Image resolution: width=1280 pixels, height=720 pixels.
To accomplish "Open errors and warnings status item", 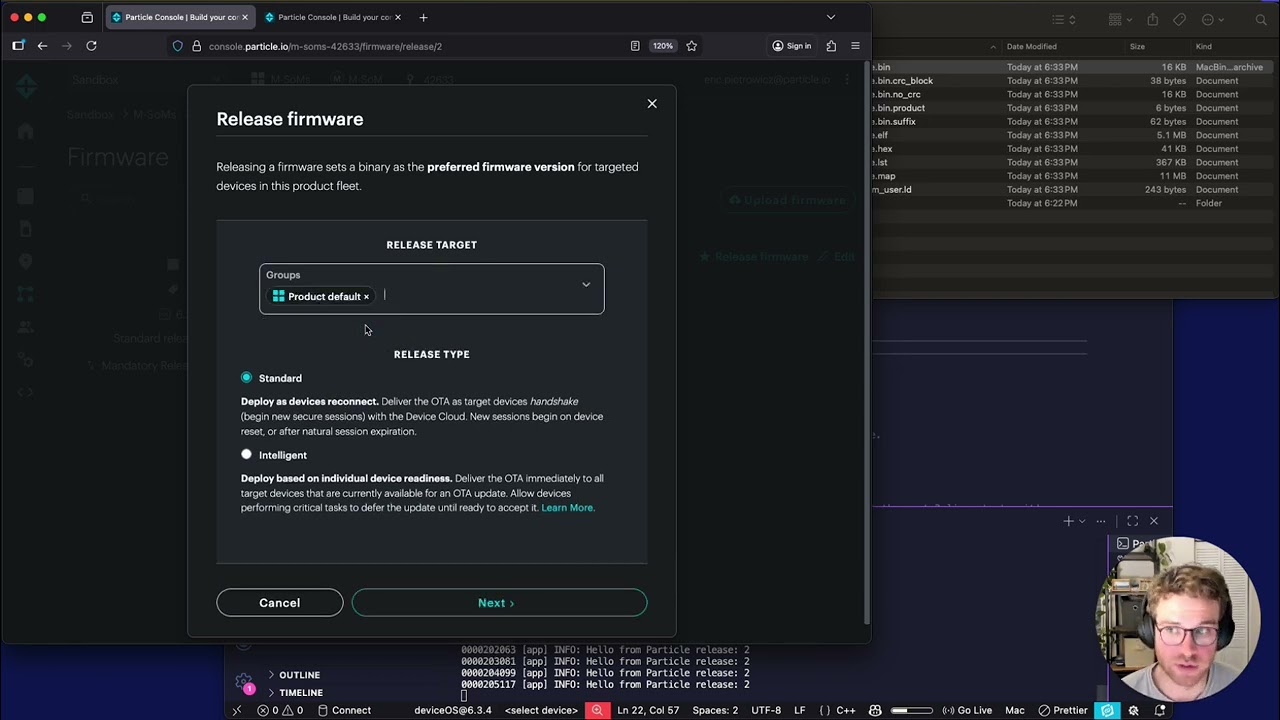I will click(x=280, y=710).
